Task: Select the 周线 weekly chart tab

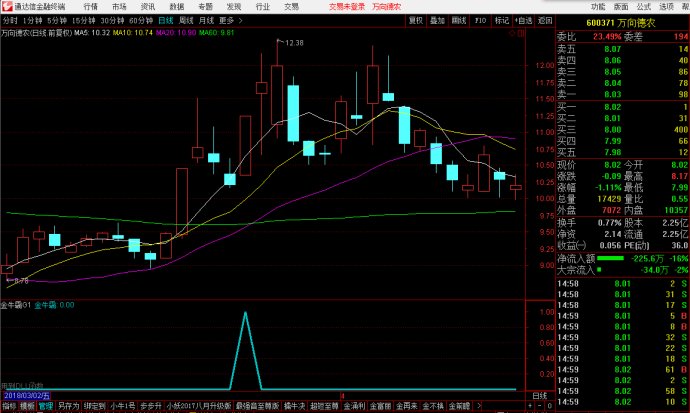Action: coord(186,21)
